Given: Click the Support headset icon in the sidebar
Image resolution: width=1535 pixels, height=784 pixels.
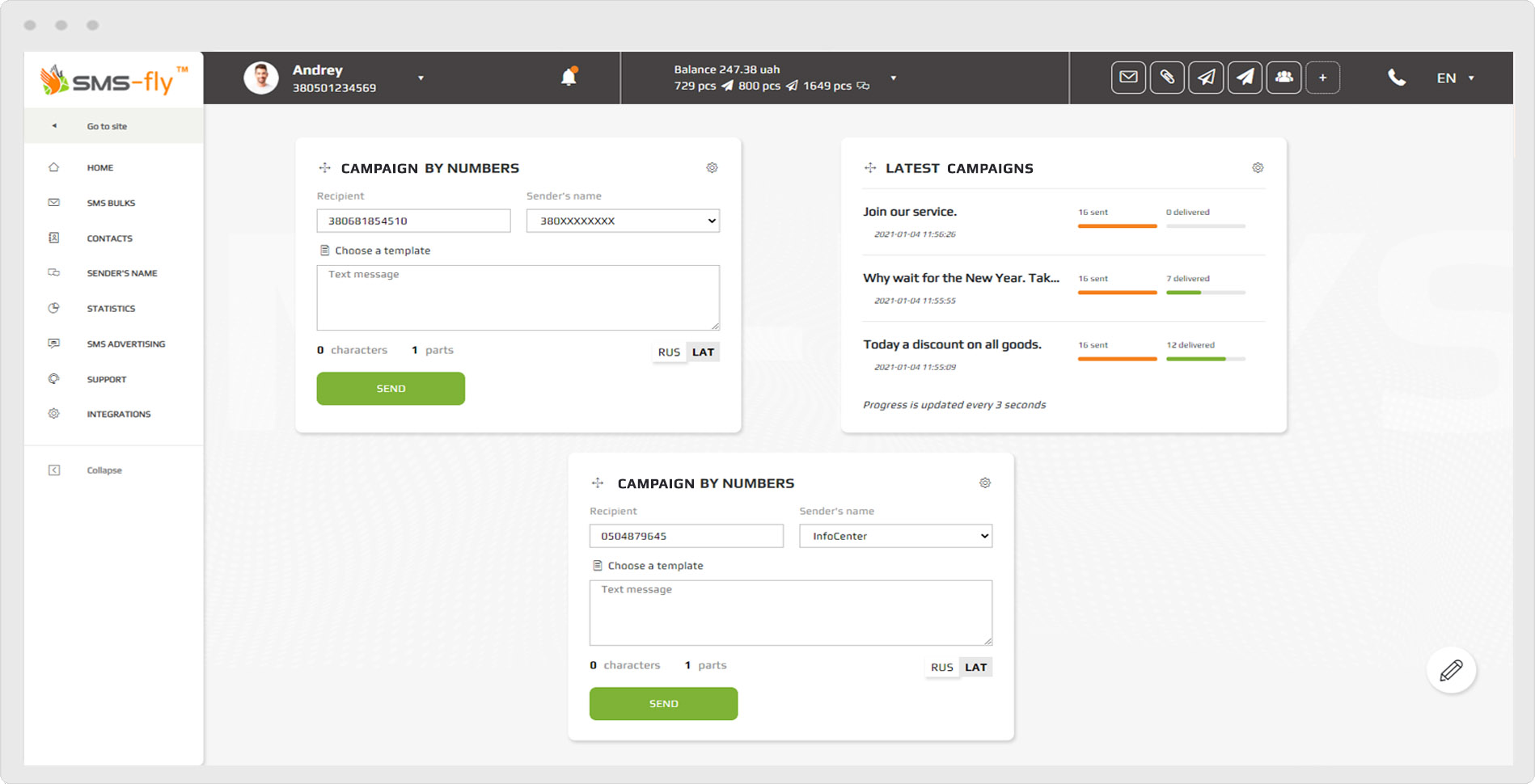Looking at the screenshot, I should (x=54, y=378).
